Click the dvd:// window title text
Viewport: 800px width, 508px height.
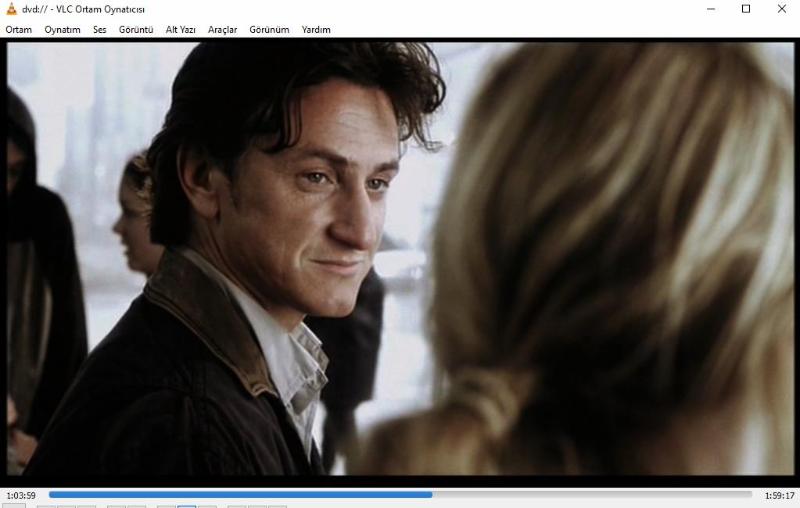coord(90,9)
